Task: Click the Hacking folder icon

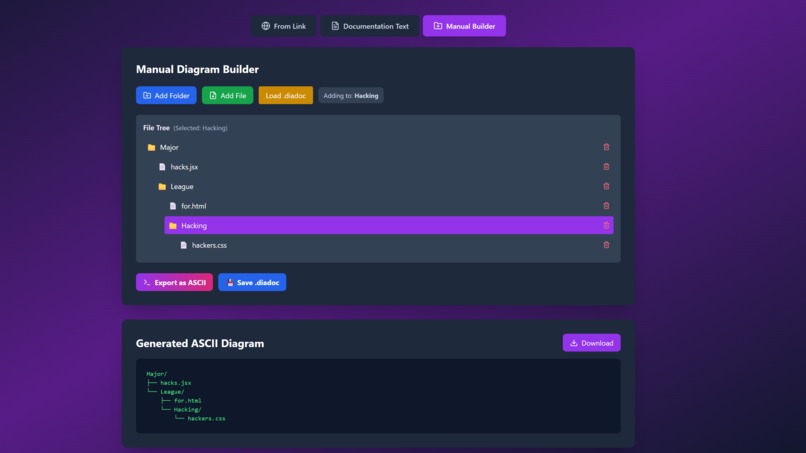Action: pos(173,225)
